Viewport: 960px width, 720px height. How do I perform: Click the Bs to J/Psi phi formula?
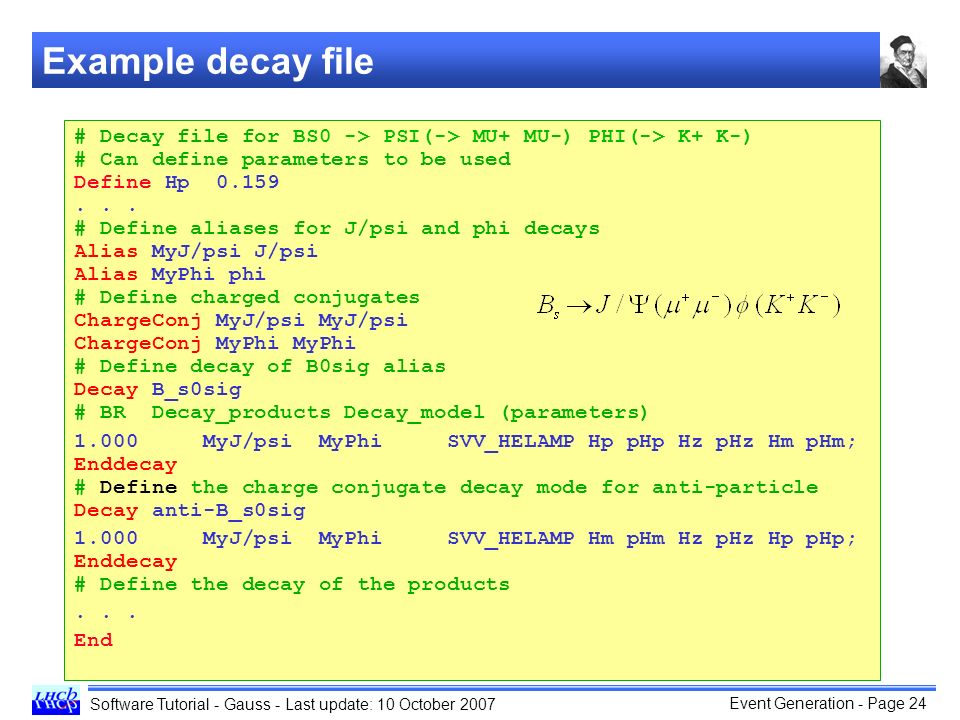click(689, 305)
